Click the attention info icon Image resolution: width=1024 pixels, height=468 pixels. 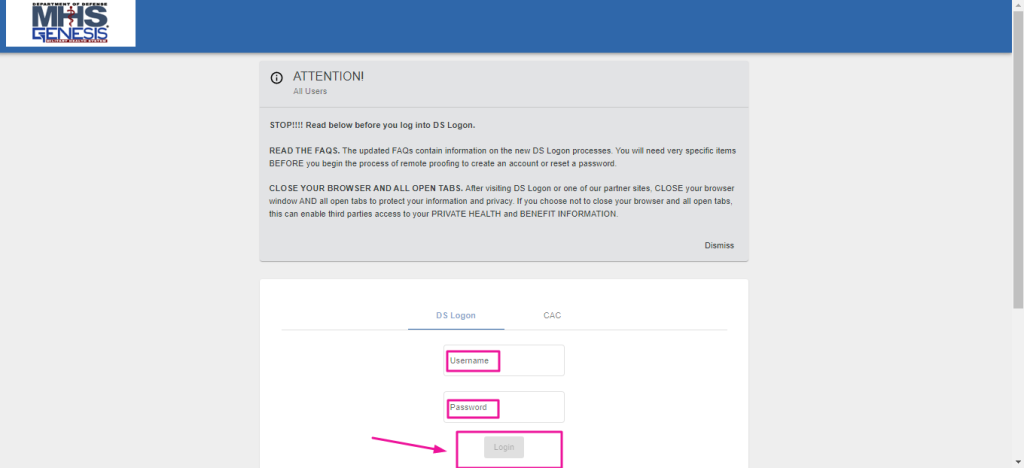[x=277, y=78]
